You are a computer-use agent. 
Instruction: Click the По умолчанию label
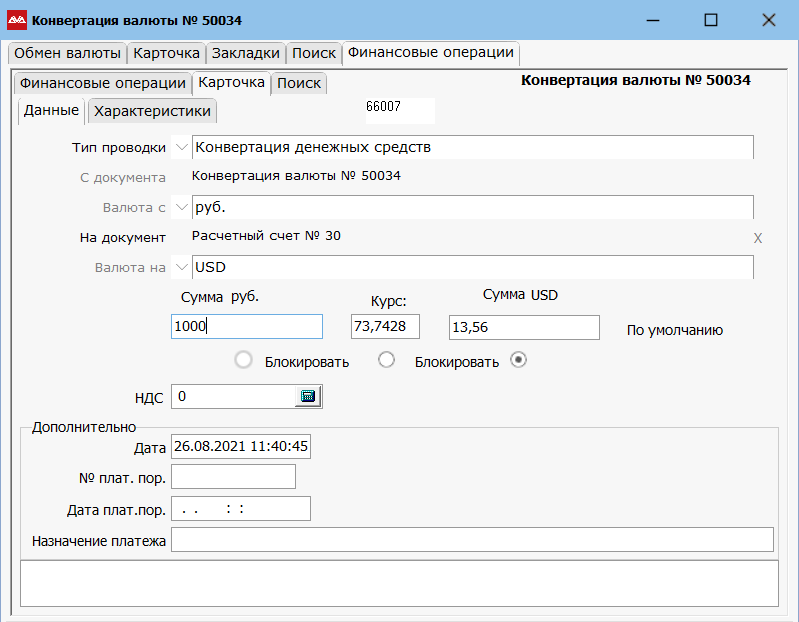coord(675,330)
